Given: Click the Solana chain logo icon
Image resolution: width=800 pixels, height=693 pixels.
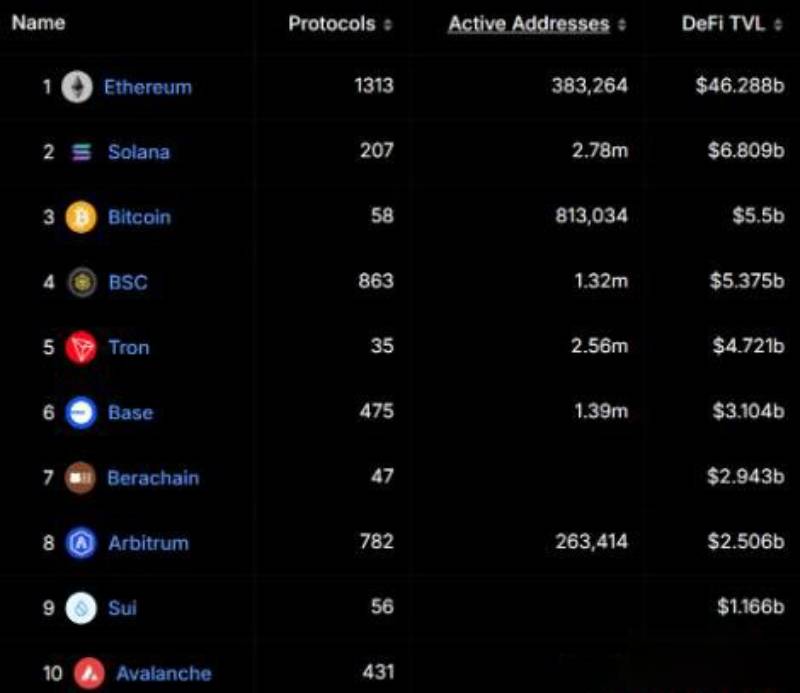Looking at the screenshot, I should [81, 152].
